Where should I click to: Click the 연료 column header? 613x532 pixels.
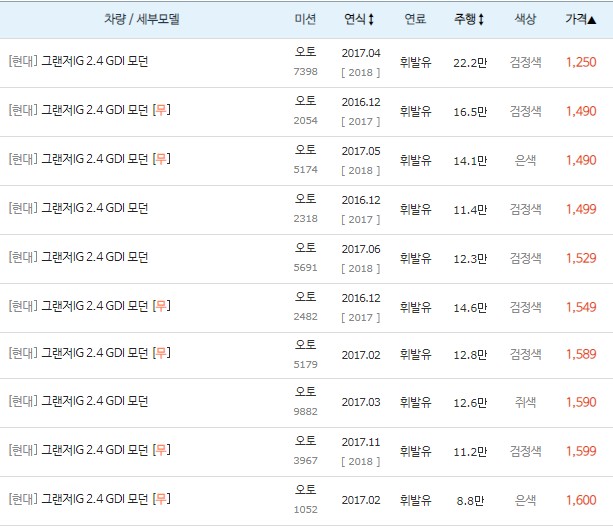415,19
